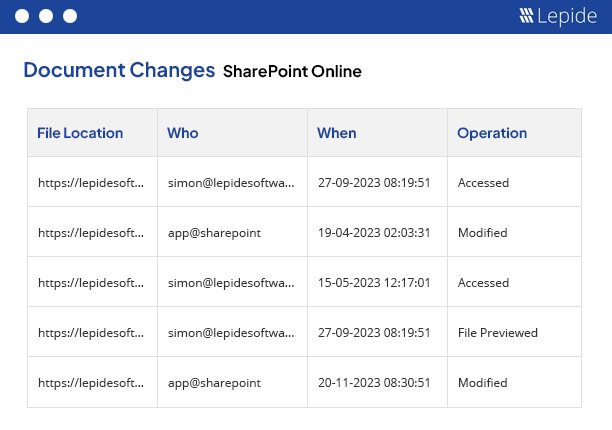
Task: Click app@sharepoint in 20-11-2023 row
Action: pyautogui.click(x=214, y=383)
